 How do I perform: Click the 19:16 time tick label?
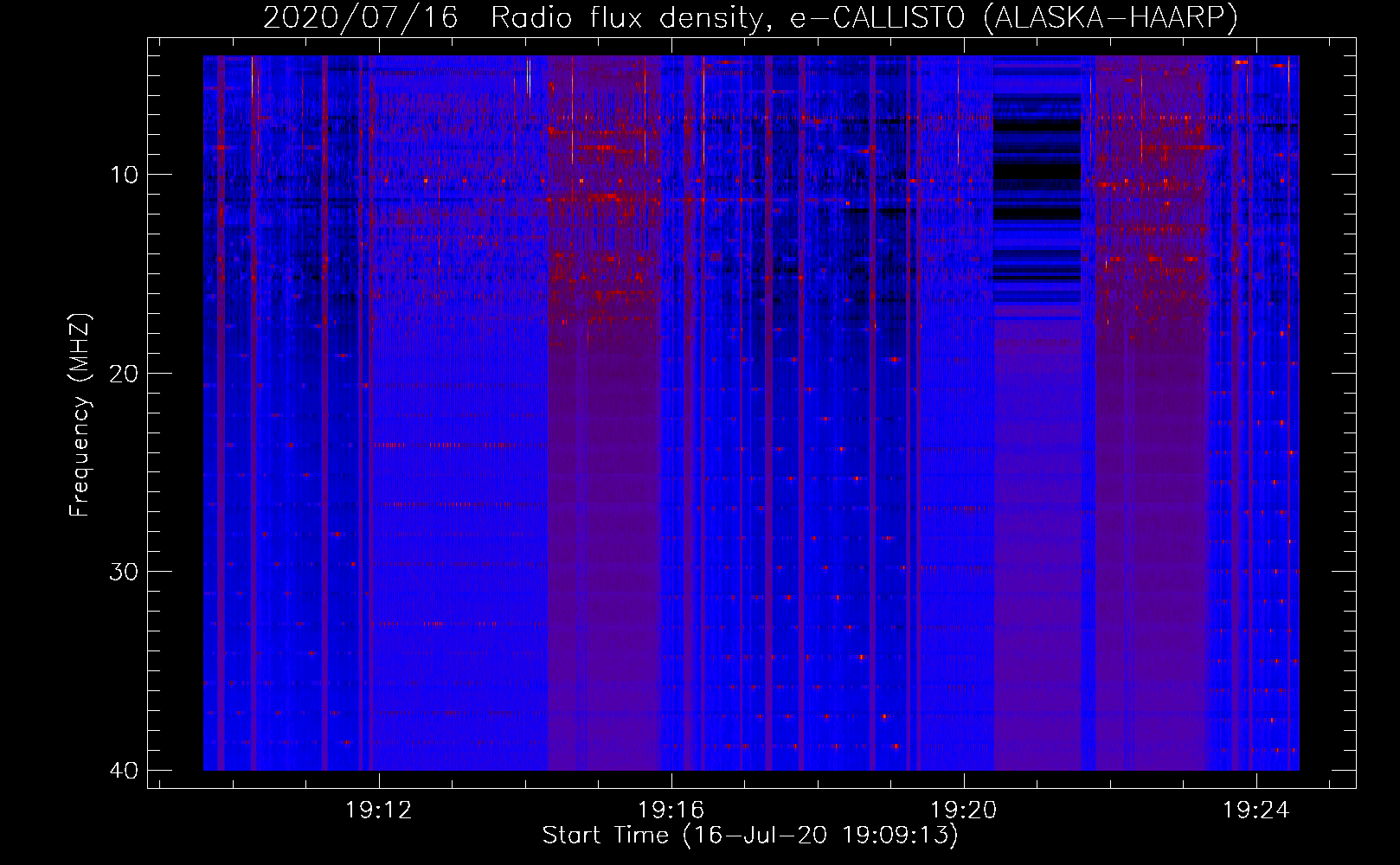671,811
